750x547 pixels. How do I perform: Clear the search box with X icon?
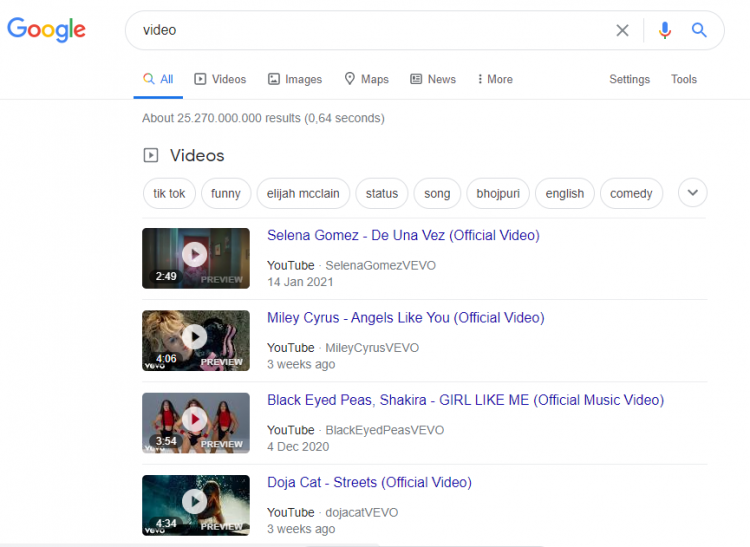(622, 30)
